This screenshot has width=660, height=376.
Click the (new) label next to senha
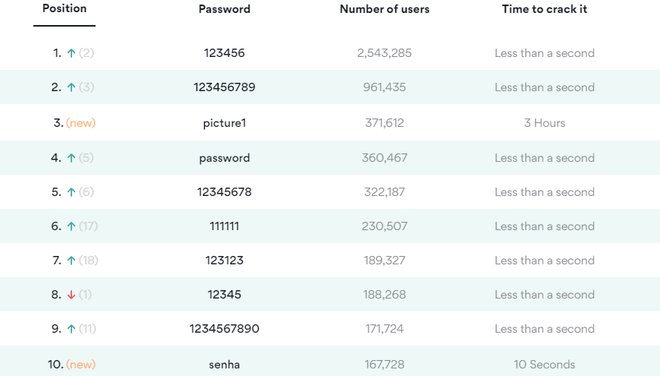click(81, 364)
